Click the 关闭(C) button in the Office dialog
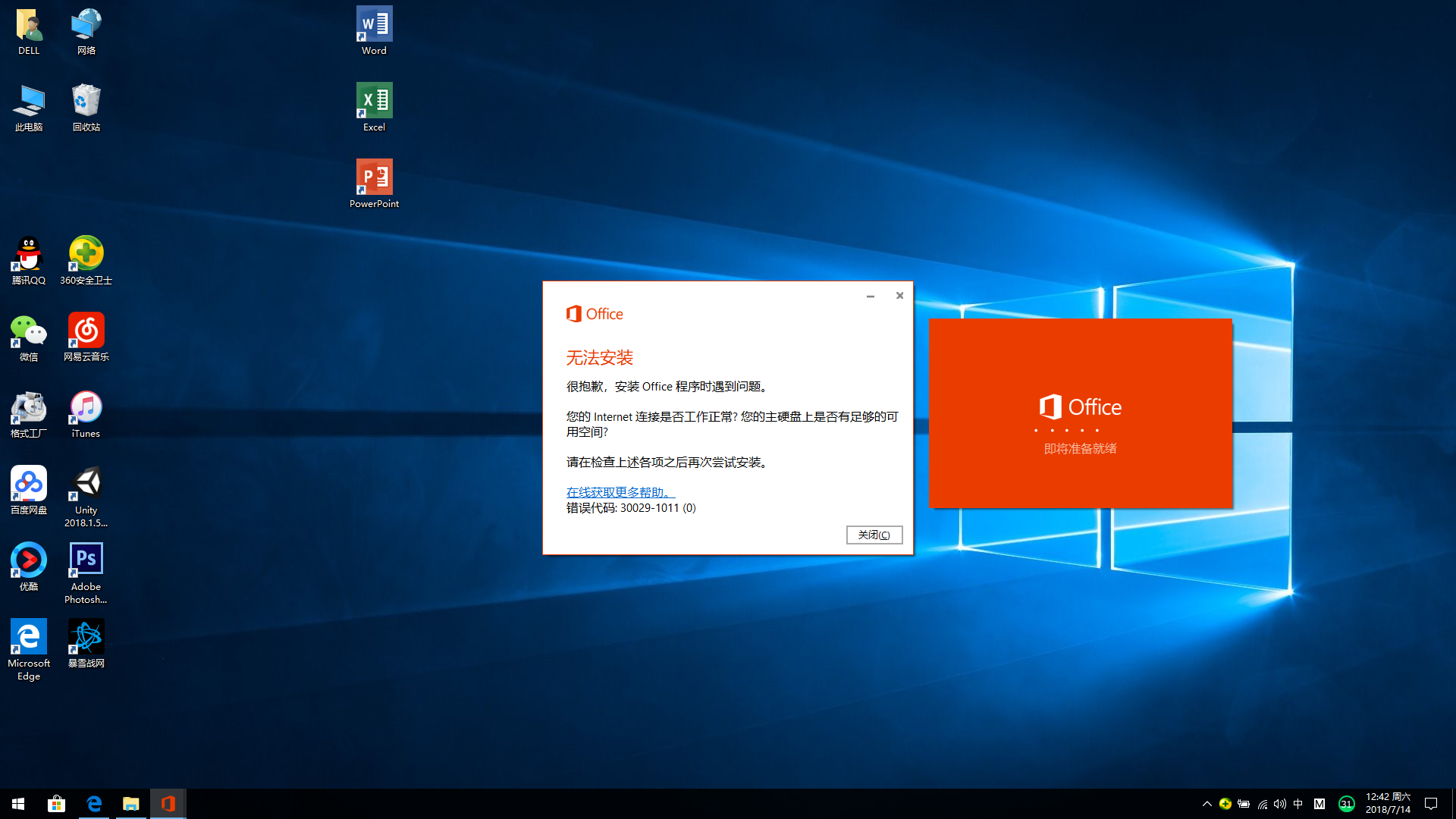The image size is (1456, 819). (874, 535)
